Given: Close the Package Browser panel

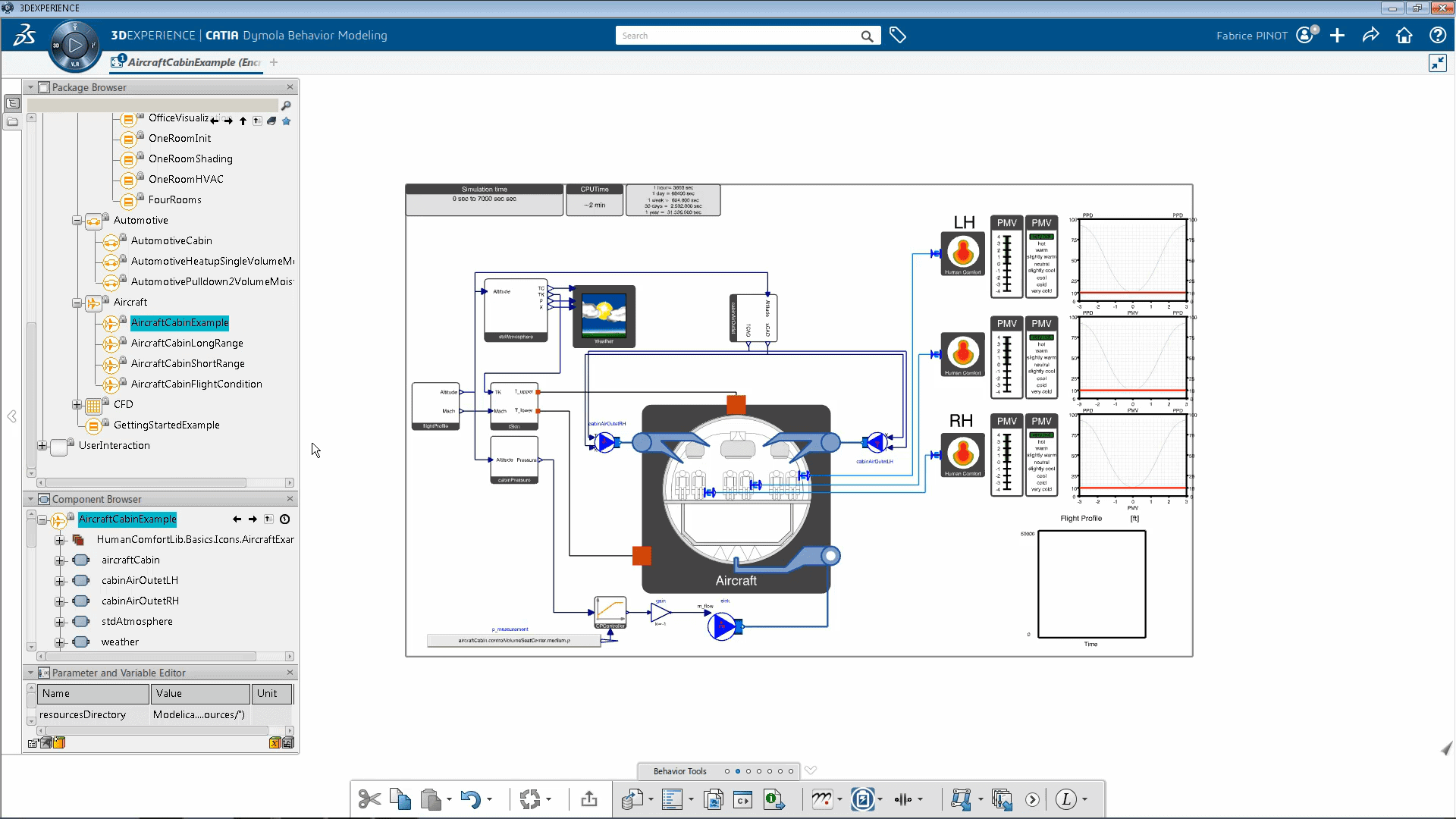Looking at the screenshot, I should (290, 87).
